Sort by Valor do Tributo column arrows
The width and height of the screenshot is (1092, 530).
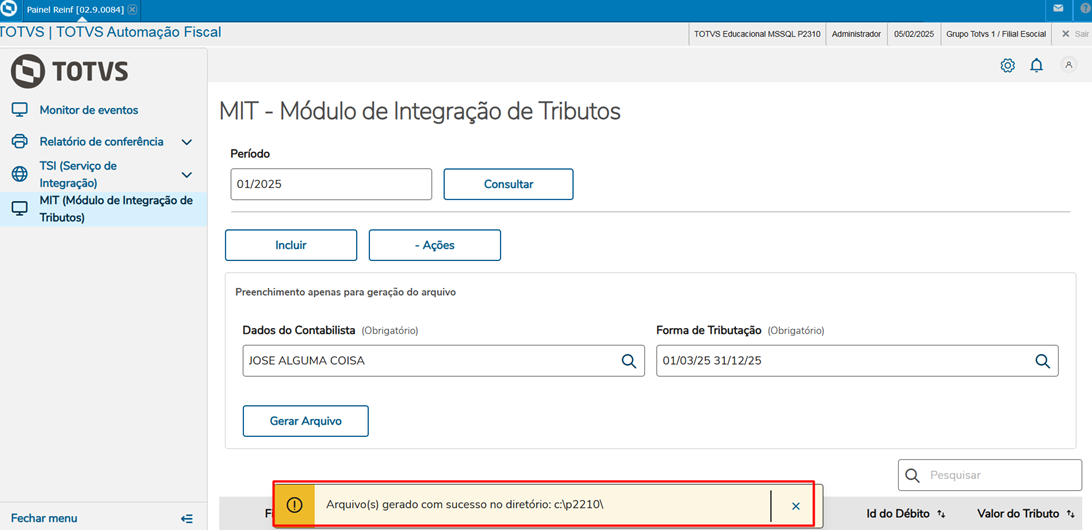coord(1070,514)
